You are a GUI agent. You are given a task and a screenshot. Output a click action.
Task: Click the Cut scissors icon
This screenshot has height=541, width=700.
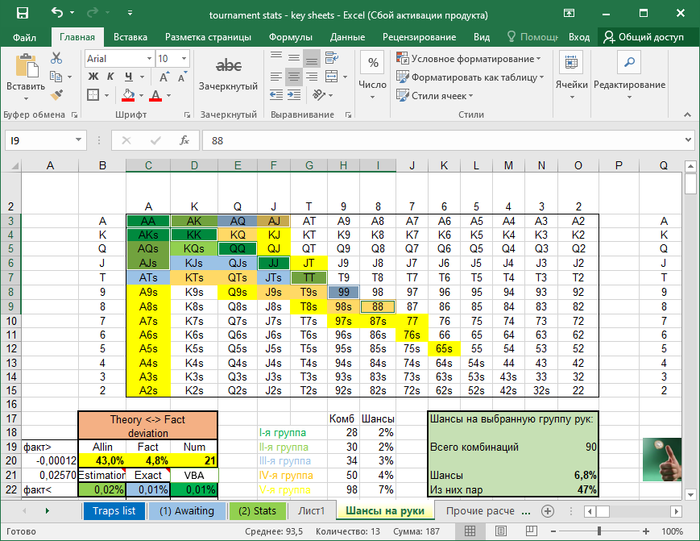tap(56, 58)
